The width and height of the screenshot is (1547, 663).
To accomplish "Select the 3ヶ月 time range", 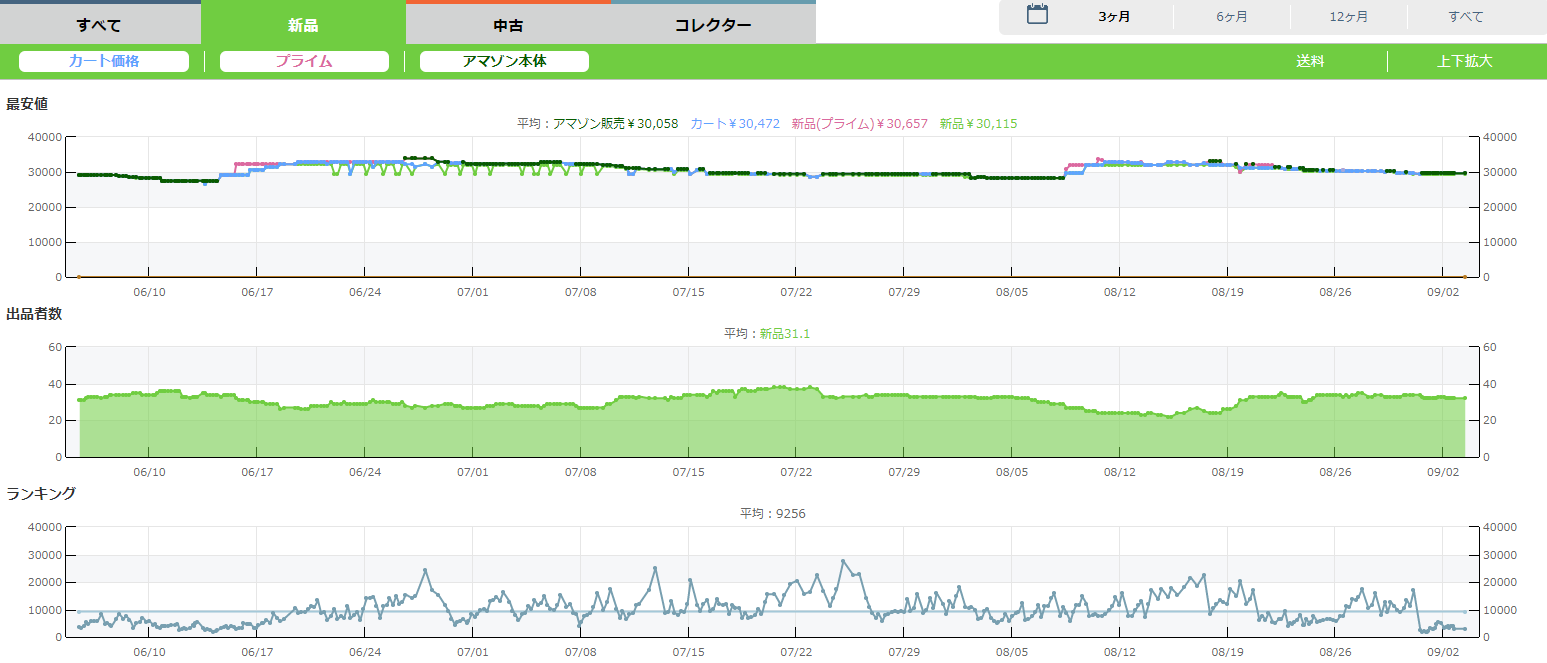I will pos(1114,17).
